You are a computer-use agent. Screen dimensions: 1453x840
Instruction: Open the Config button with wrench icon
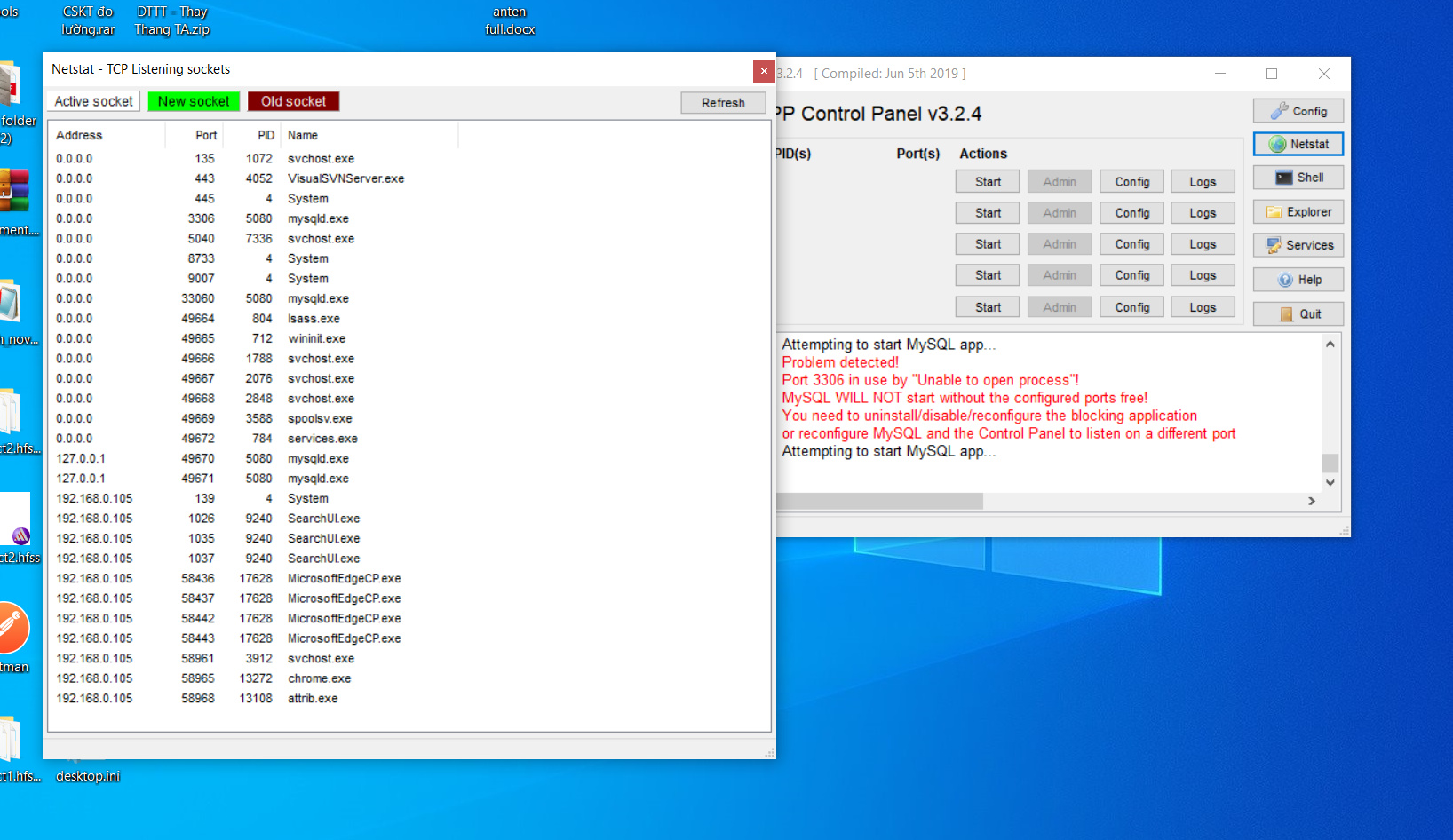click(1298, 111)
